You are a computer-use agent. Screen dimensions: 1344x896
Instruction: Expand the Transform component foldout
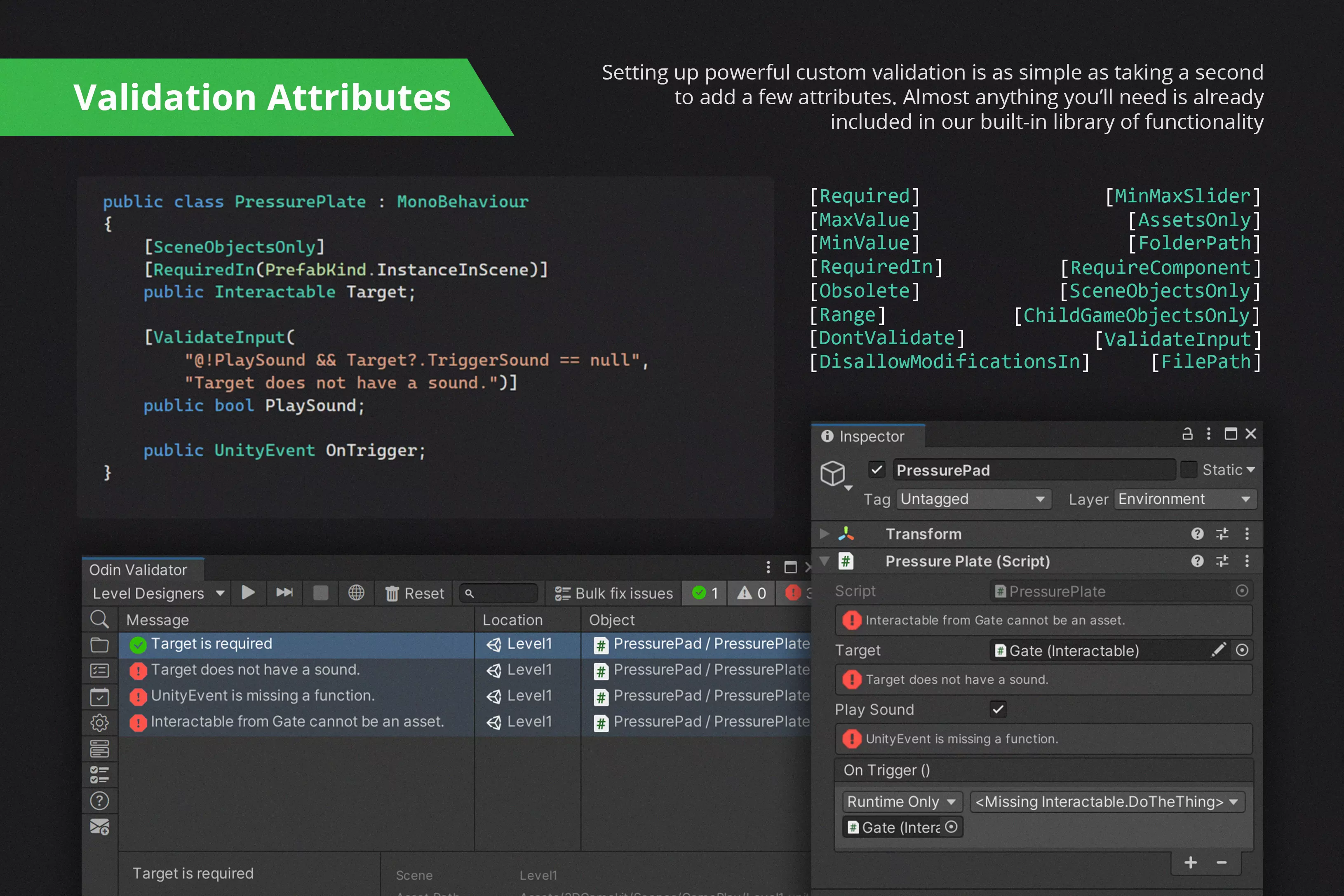coord(825,533)
